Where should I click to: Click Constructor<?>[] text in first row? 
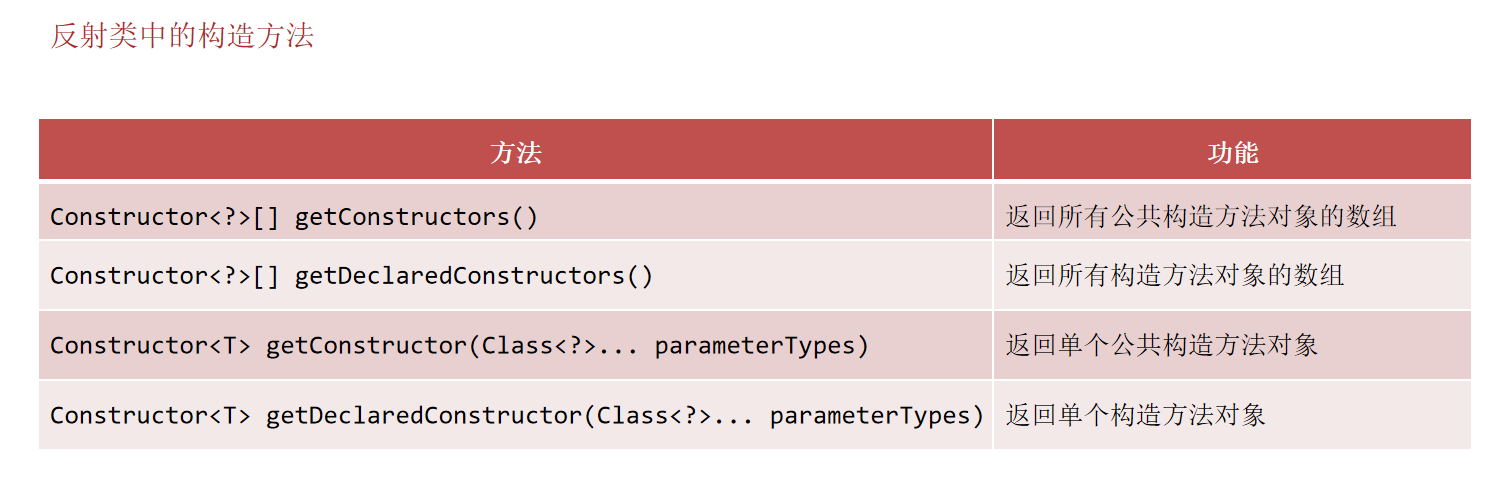pos(165,217)
